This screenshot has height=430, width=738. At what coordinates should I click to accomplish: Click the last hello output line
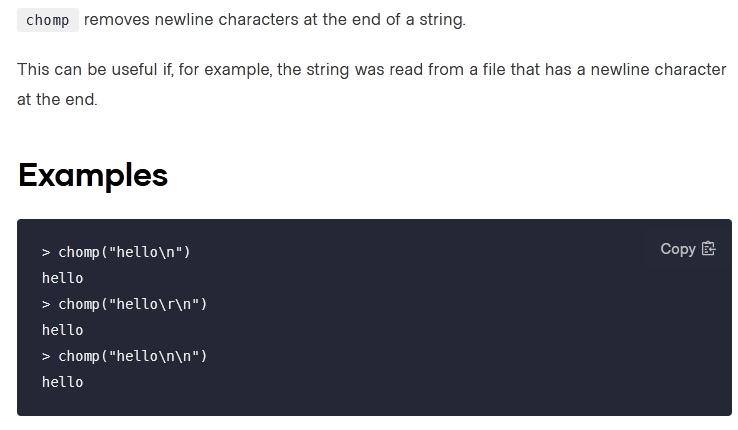pos(62,382)
